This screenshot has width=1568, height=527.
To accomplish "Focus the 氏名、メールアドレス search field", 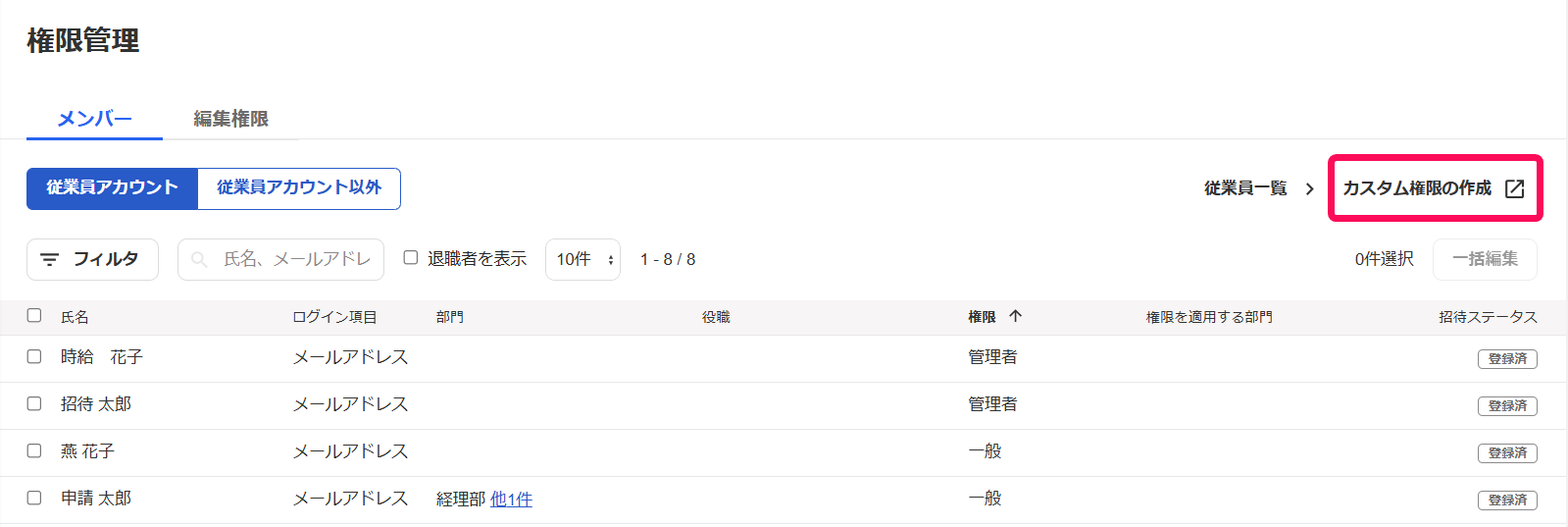I will point(280,259).
